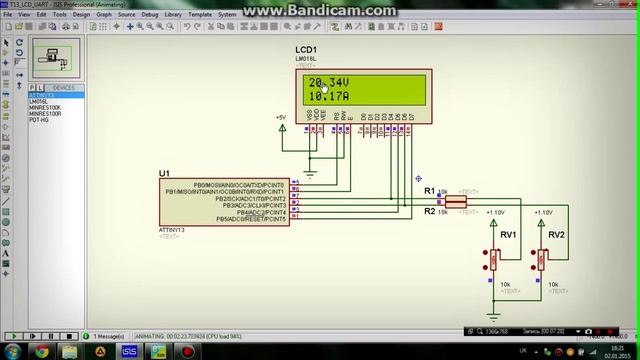The image size is (640, 360).
Task: Select the Junction dot mode tool
Action: click(6, 63)
